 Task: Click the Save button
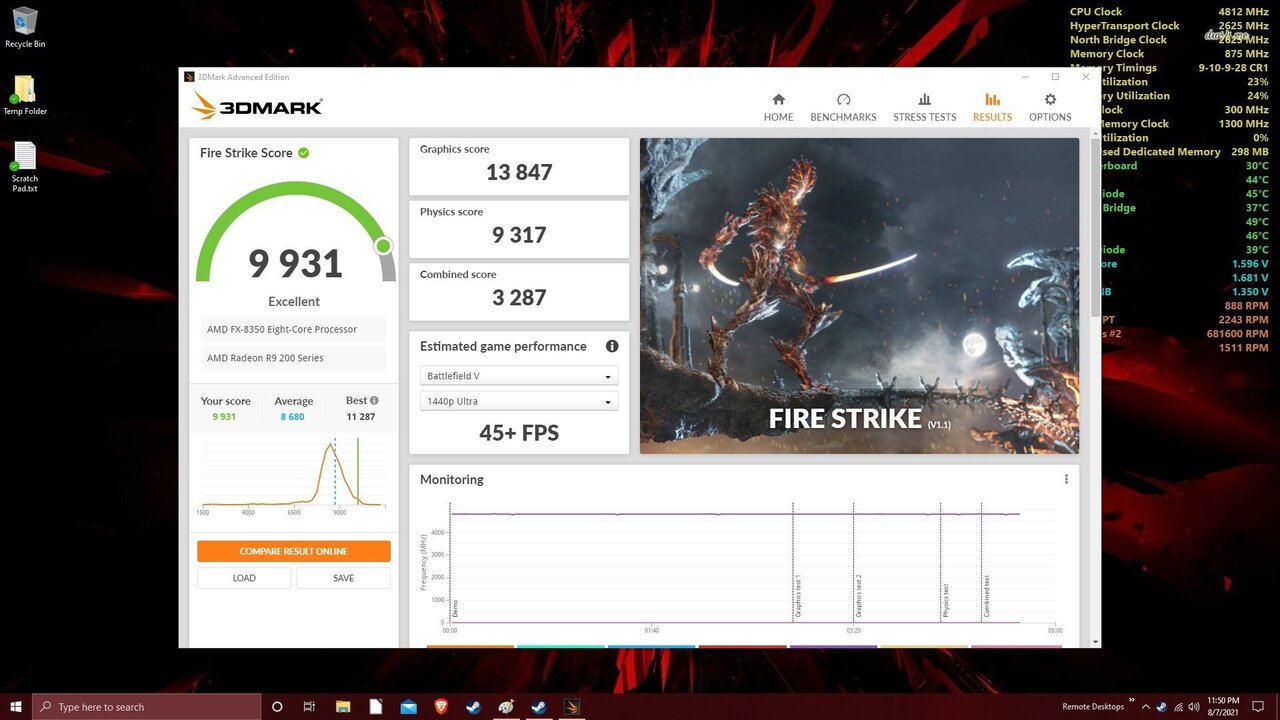tap(343, 578)
